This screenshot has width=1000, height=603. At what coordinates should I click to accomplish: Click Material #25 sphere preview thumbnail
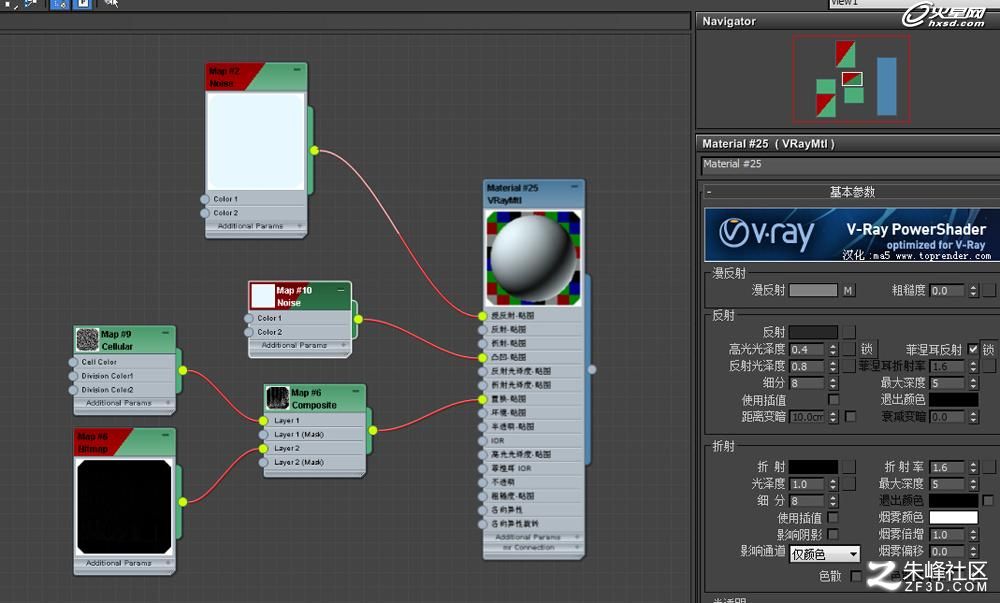[533, 258]
